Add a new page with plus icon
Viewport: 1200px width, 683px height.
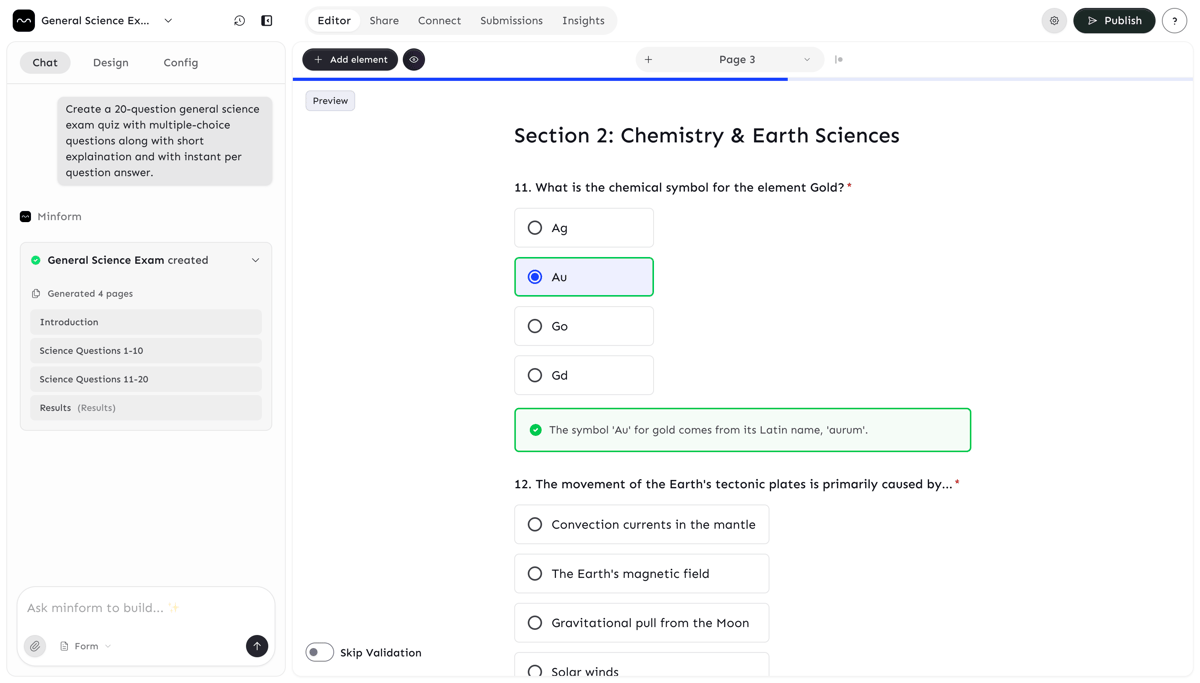649,60
